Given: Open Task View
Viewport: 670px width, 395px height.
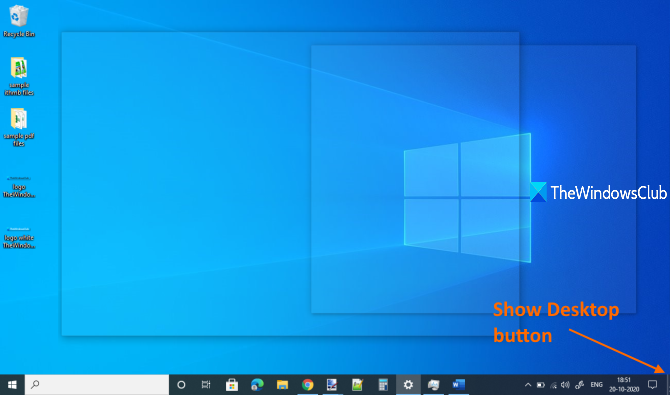Looking at the screenshot, I should point(206,385).
